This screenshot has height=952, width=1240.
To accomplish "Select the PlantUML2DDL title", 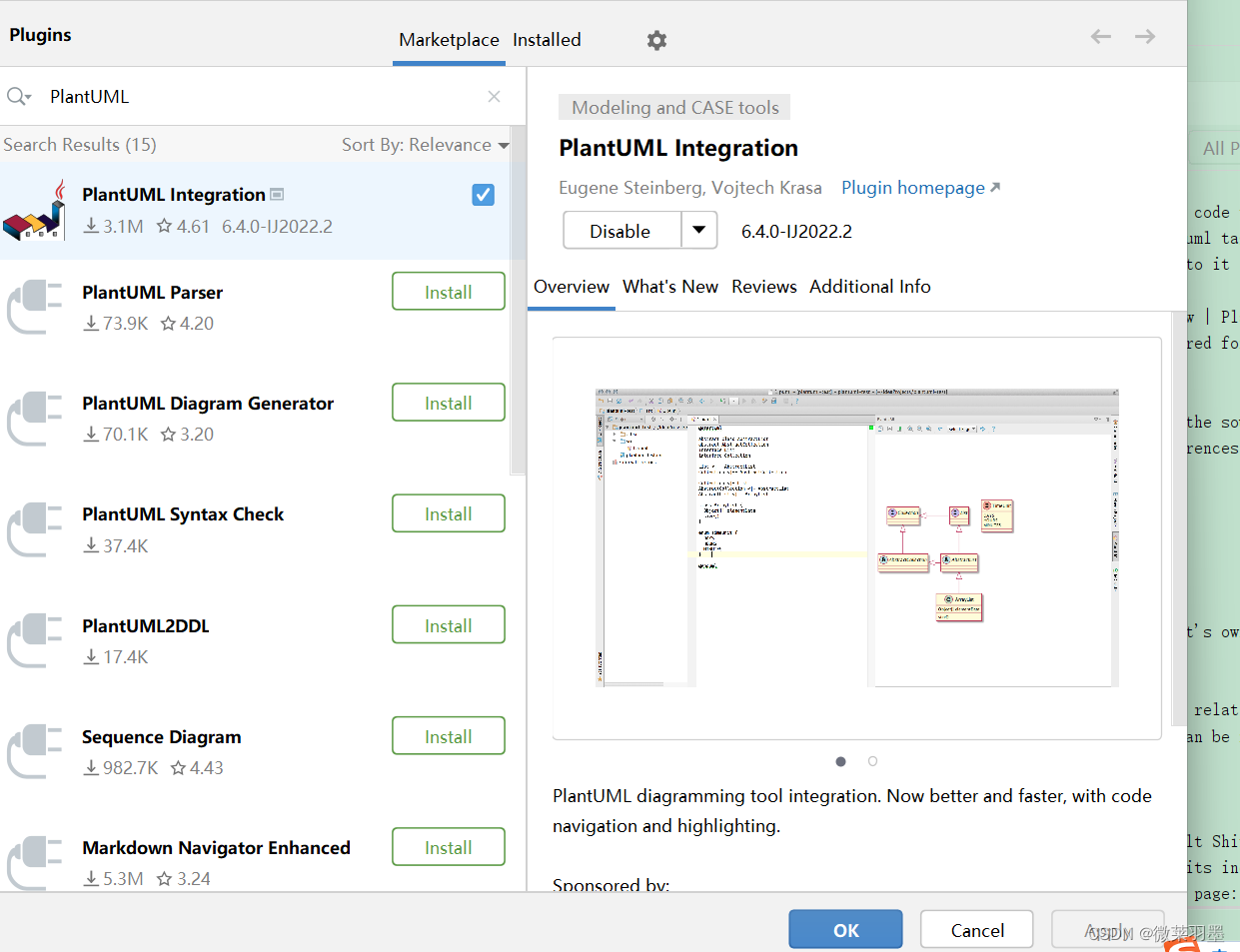I will (x=146, y=626).
